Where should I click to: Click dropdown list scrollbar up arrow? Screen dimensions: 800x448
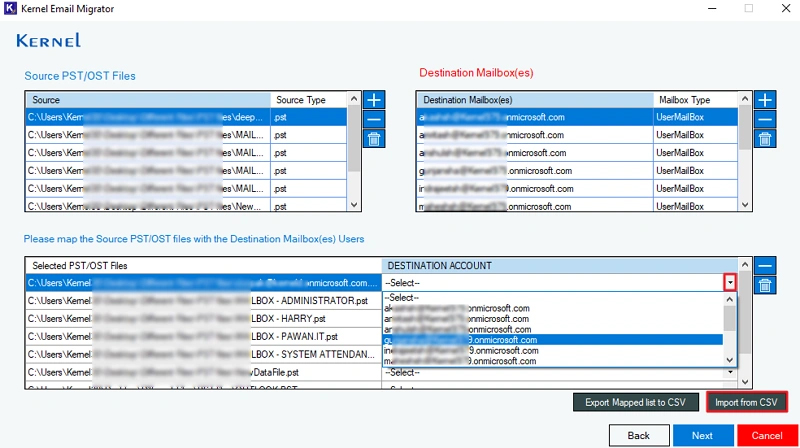click(730, 299)
